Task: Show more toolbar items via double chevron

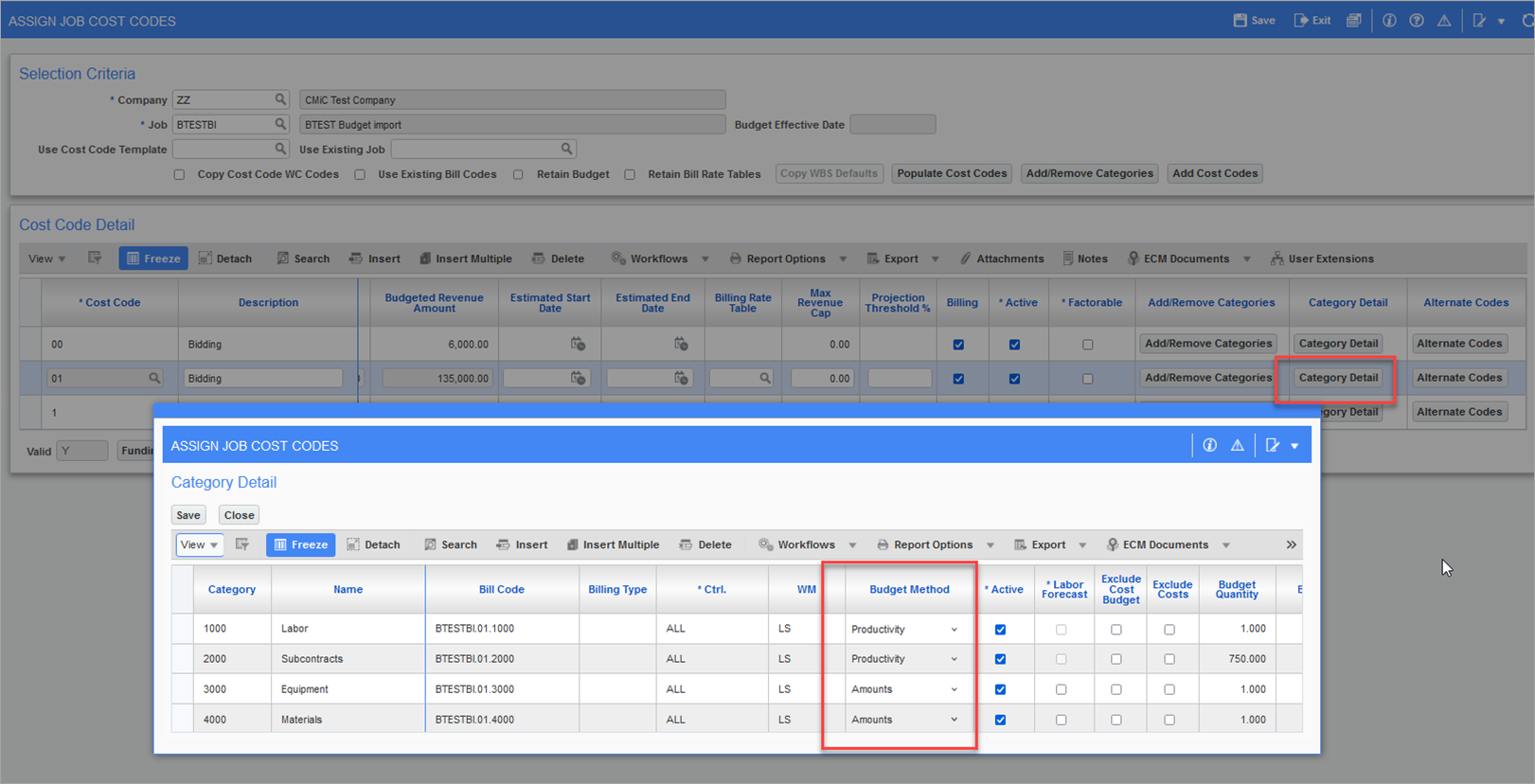Action: click(1291, 544)
